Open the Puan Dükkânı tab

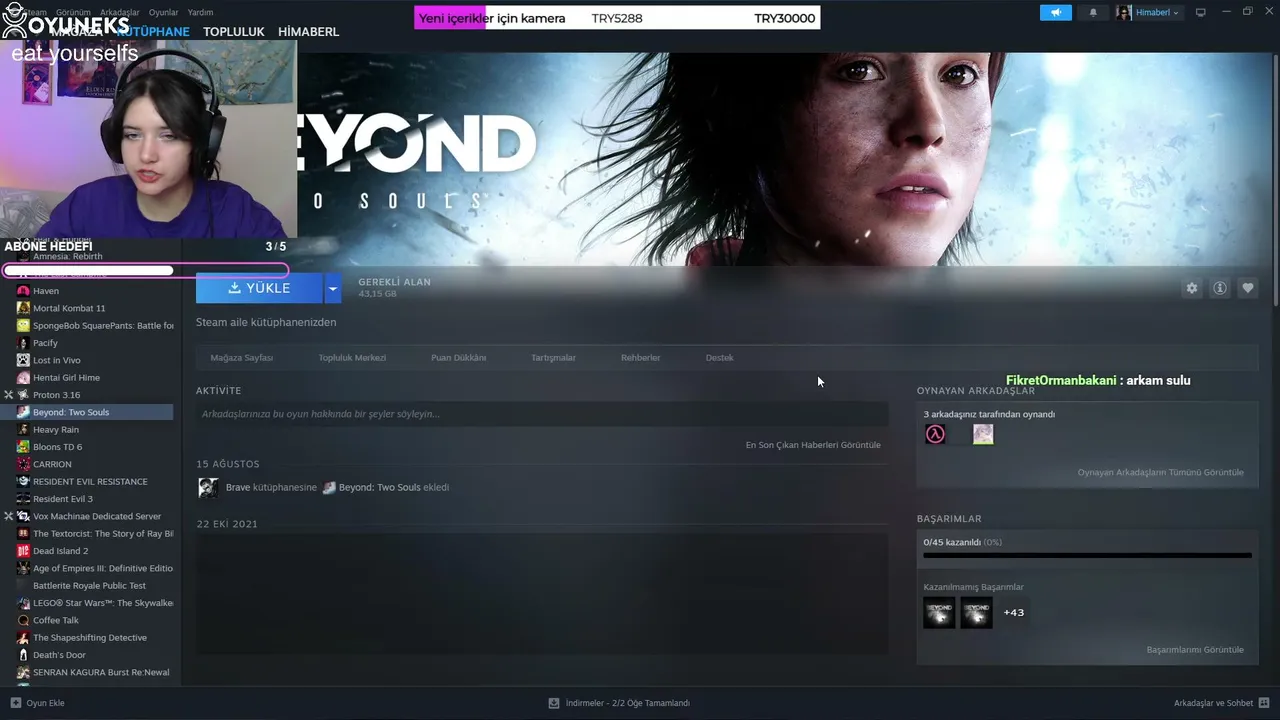click(458, 358)
